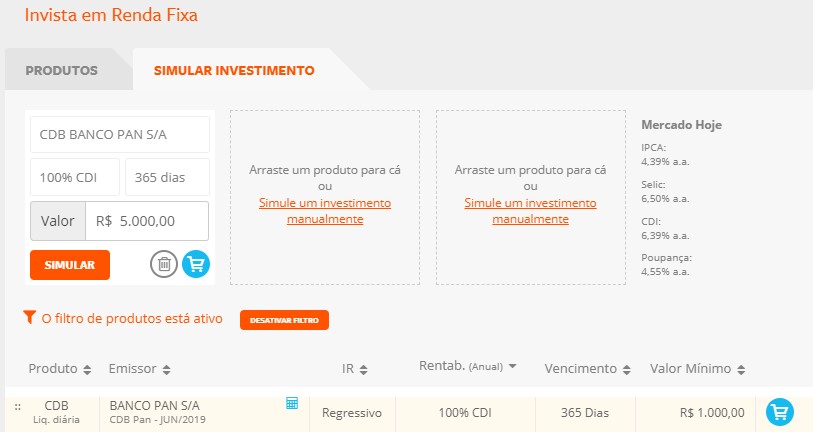Click the Desativar Filtro button
The image size is (813, 432).
pyautogui.click(x=284, y=320)
